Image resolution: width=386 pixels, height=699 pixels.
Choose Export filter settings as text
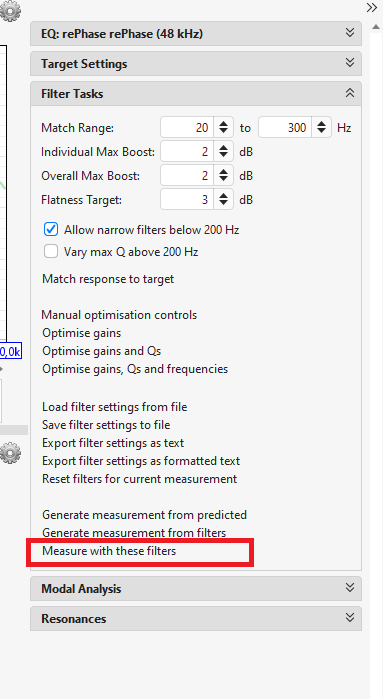point(113,443)
